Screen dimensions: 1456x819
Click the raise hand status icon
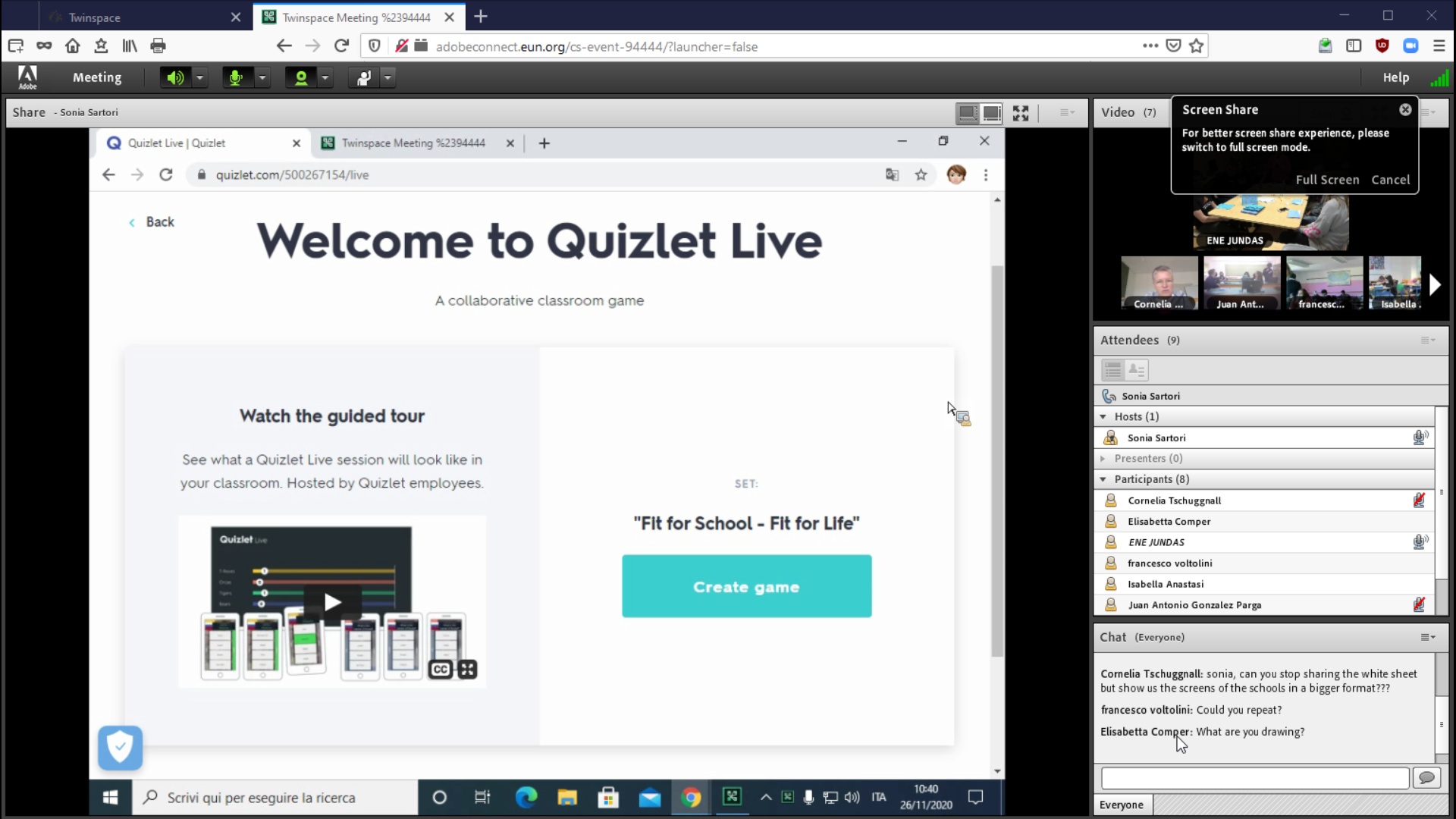(x=364, y=77)
